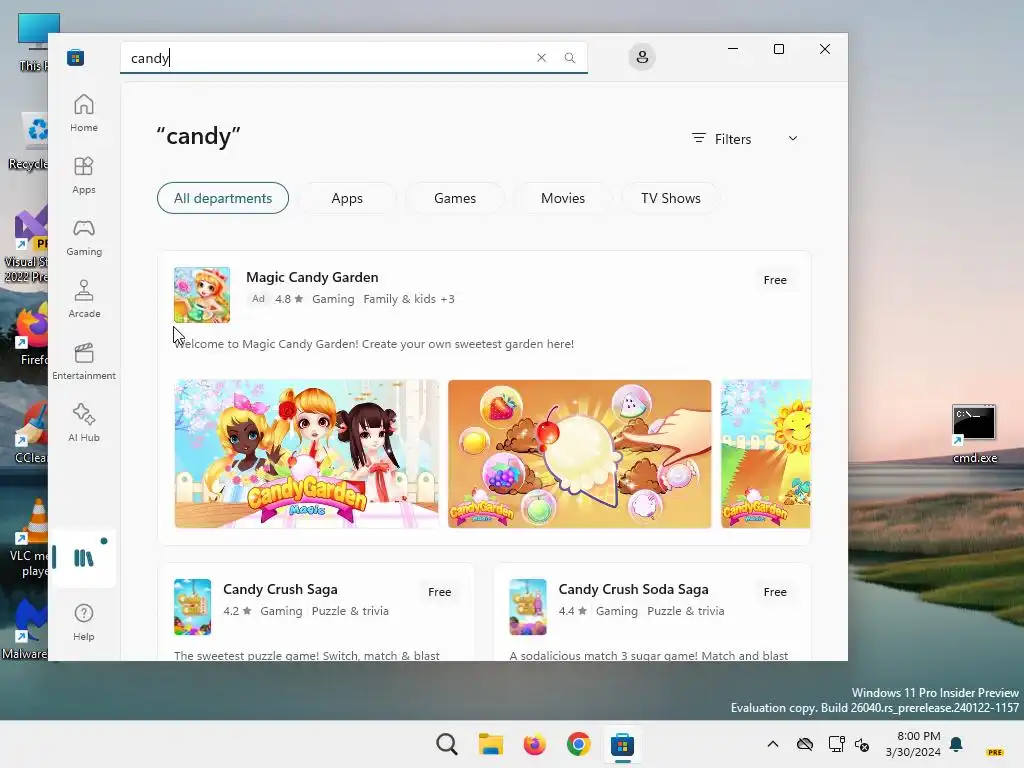Click the notification bell in the taskbar
The height and width of the screenshot is (768, 1024).
[x=956, y=744]
